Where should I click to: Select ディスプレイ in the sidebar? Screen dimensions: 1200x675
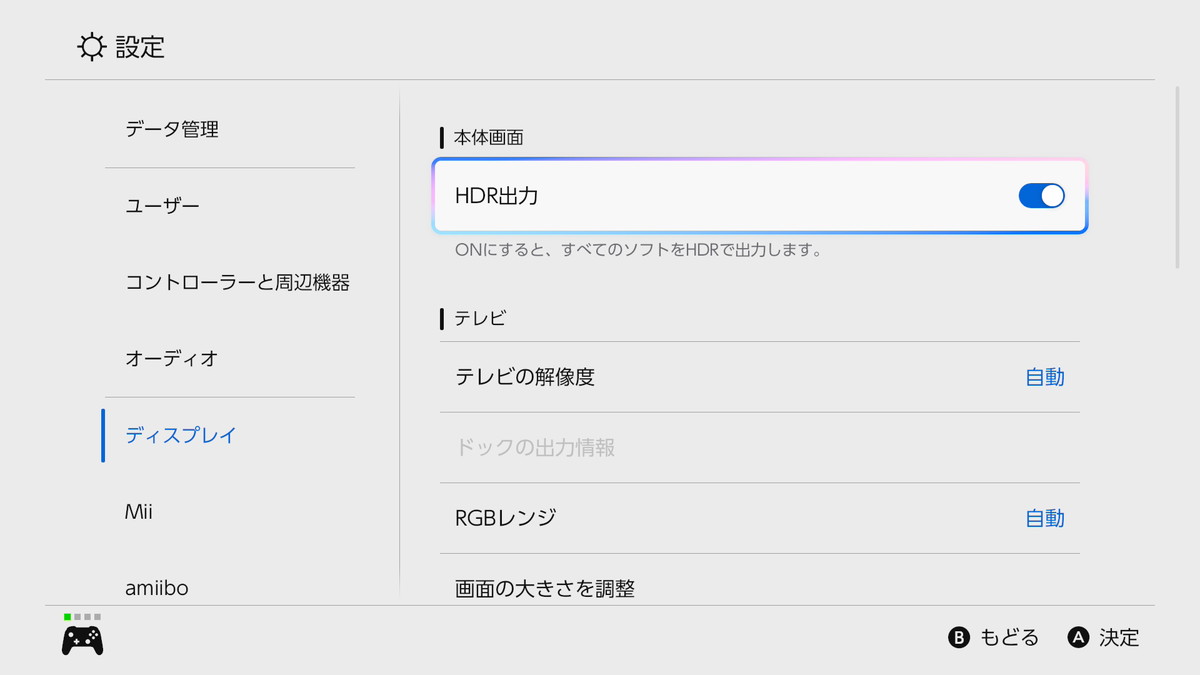click(x=181, y=435)
